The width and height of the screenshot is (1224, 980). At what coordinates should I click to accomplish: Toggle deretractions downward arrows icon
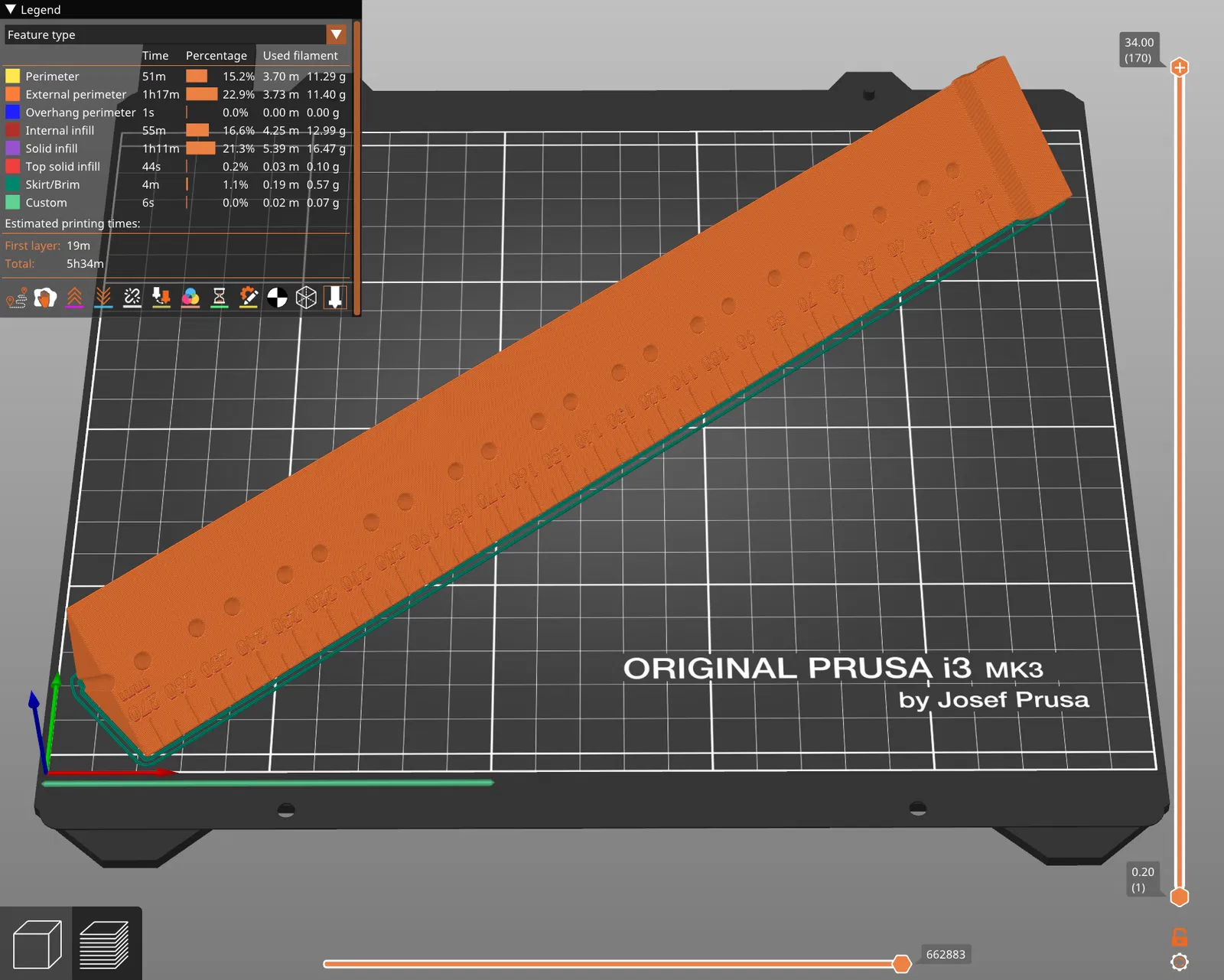click(103, 298)
